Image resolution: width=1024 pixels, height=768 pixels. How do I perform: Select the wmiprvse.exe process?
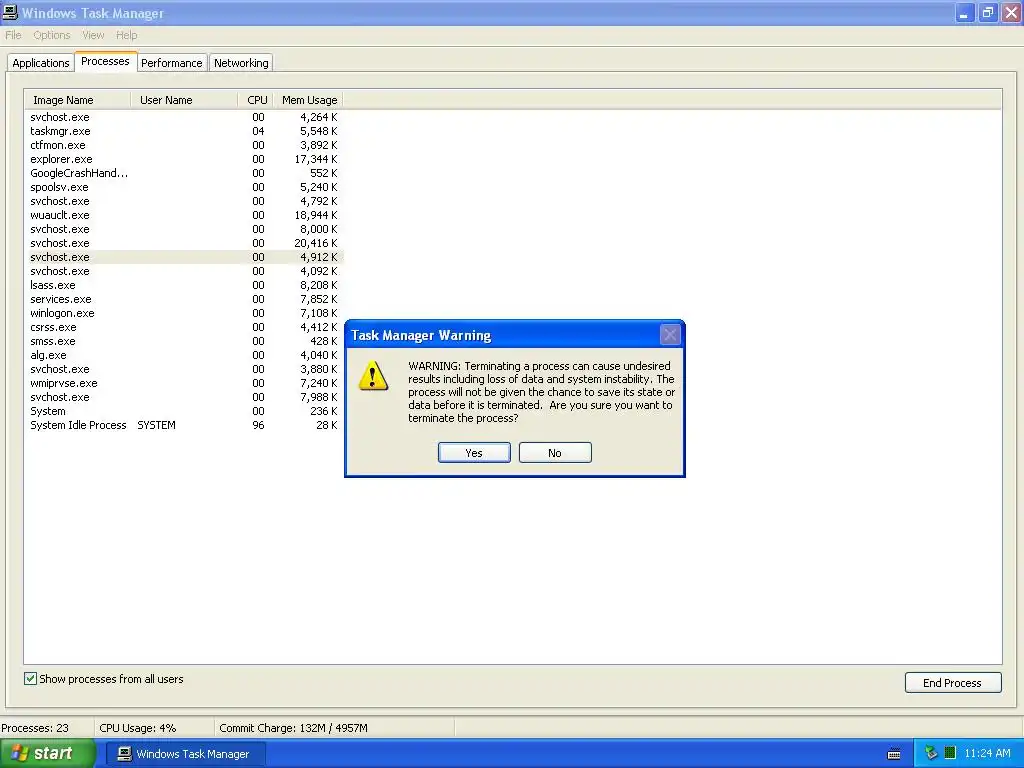point(184,383)
